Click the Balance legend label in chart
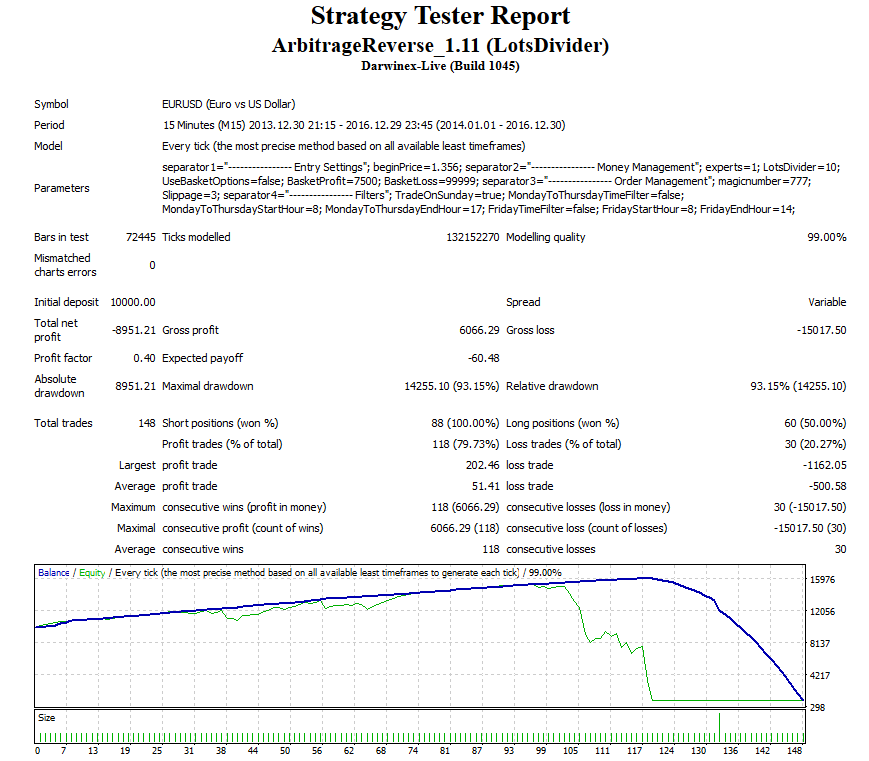Screen dimensions: 869x761 coord(54,573)
